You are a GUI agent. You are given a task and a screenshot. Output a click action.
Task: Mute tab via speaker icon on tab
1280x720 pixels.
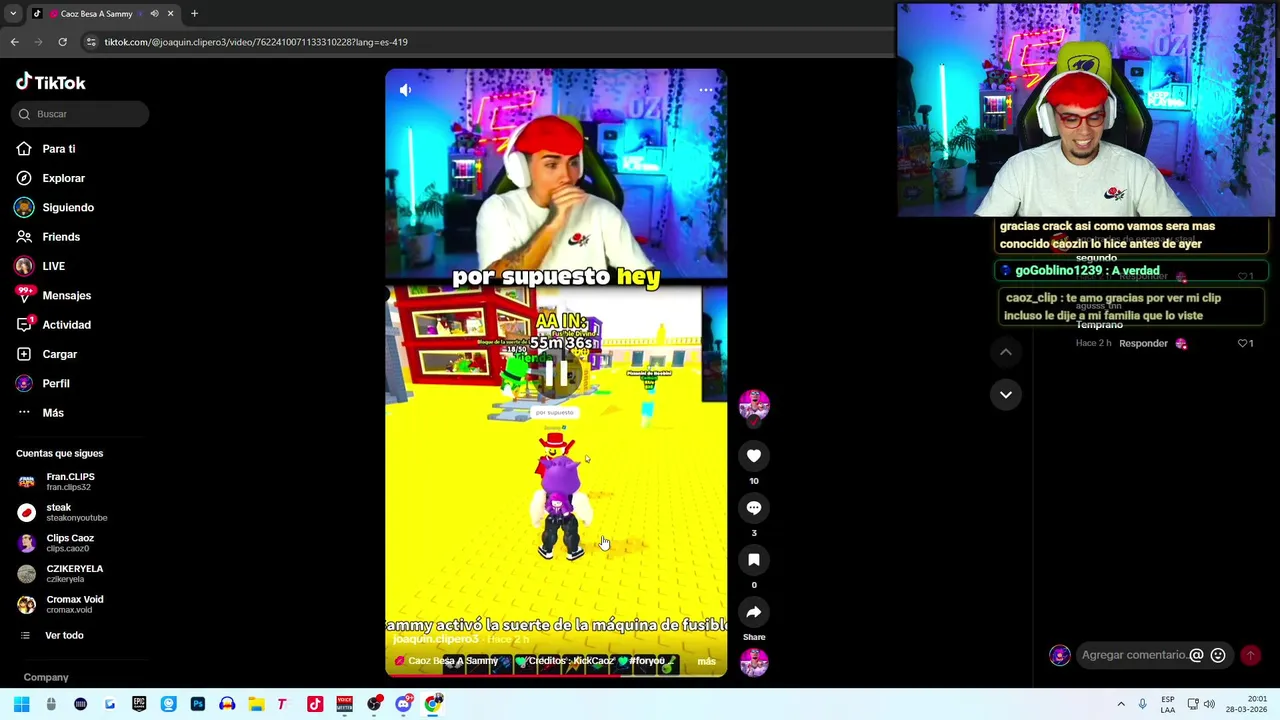(154, 14)
